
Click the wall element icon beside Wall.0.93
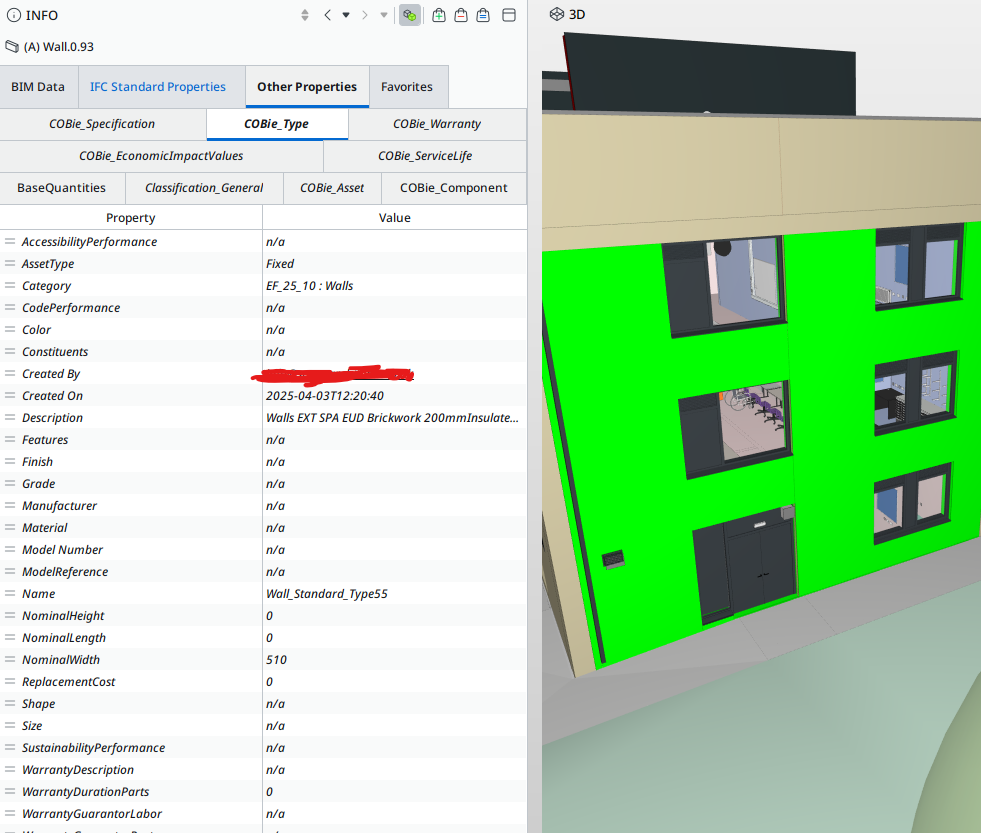[x=12, y=46]
